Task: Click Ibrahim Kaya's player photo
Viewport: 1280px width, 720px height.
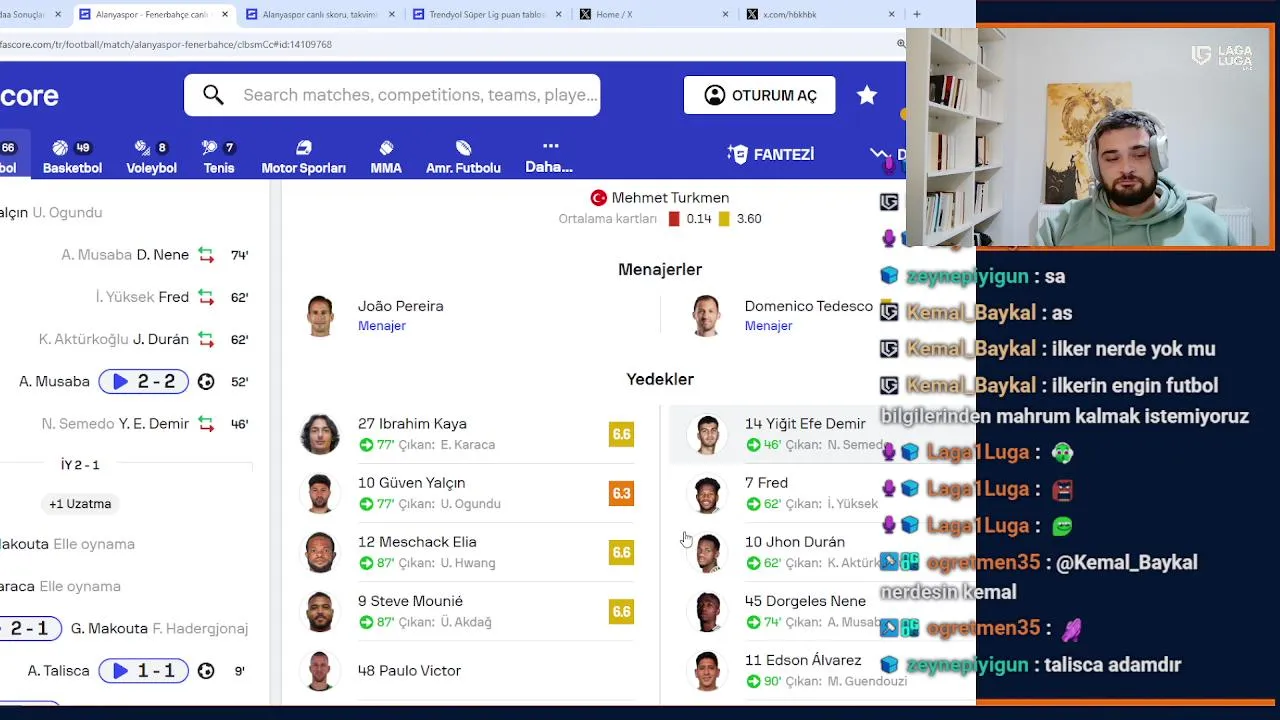Action: coord(320,434)
